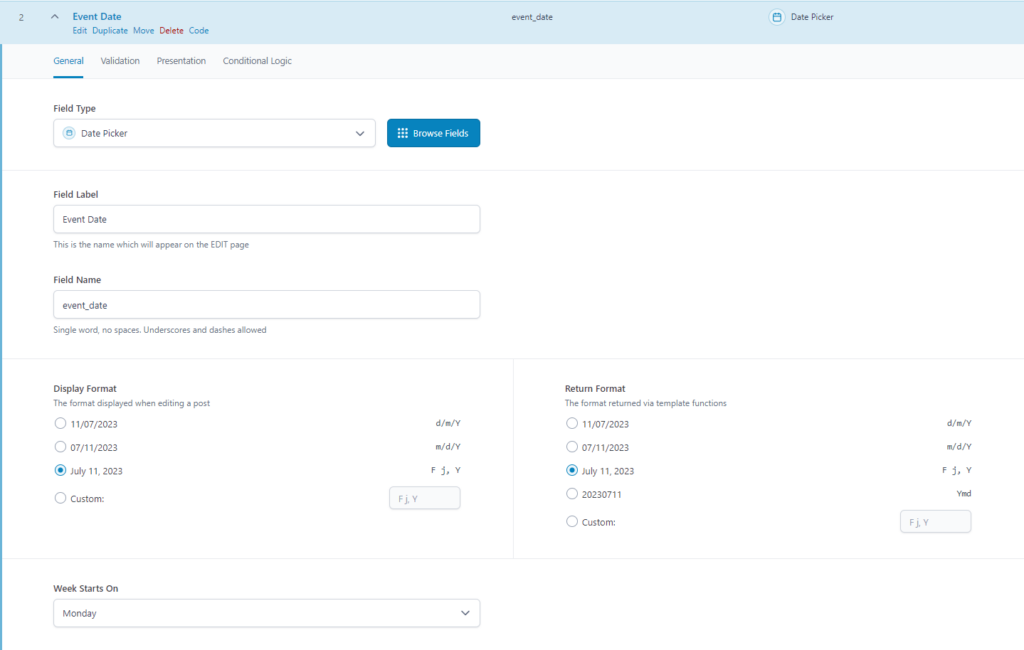
Task: Duplicate the Event Date field
Action: 110,31
